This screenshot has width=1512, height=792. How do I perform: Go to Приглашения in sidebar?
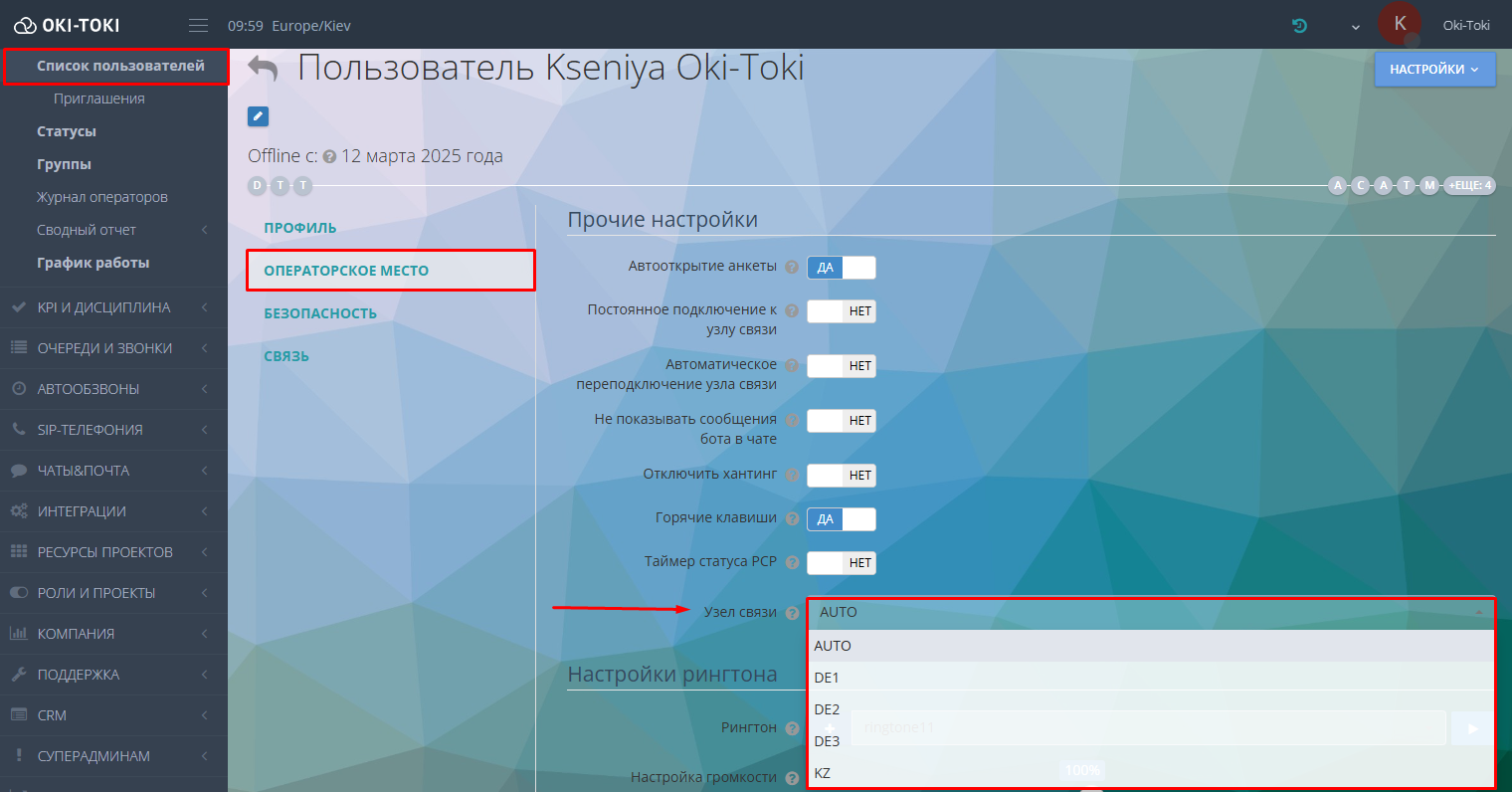pos(99,99)
